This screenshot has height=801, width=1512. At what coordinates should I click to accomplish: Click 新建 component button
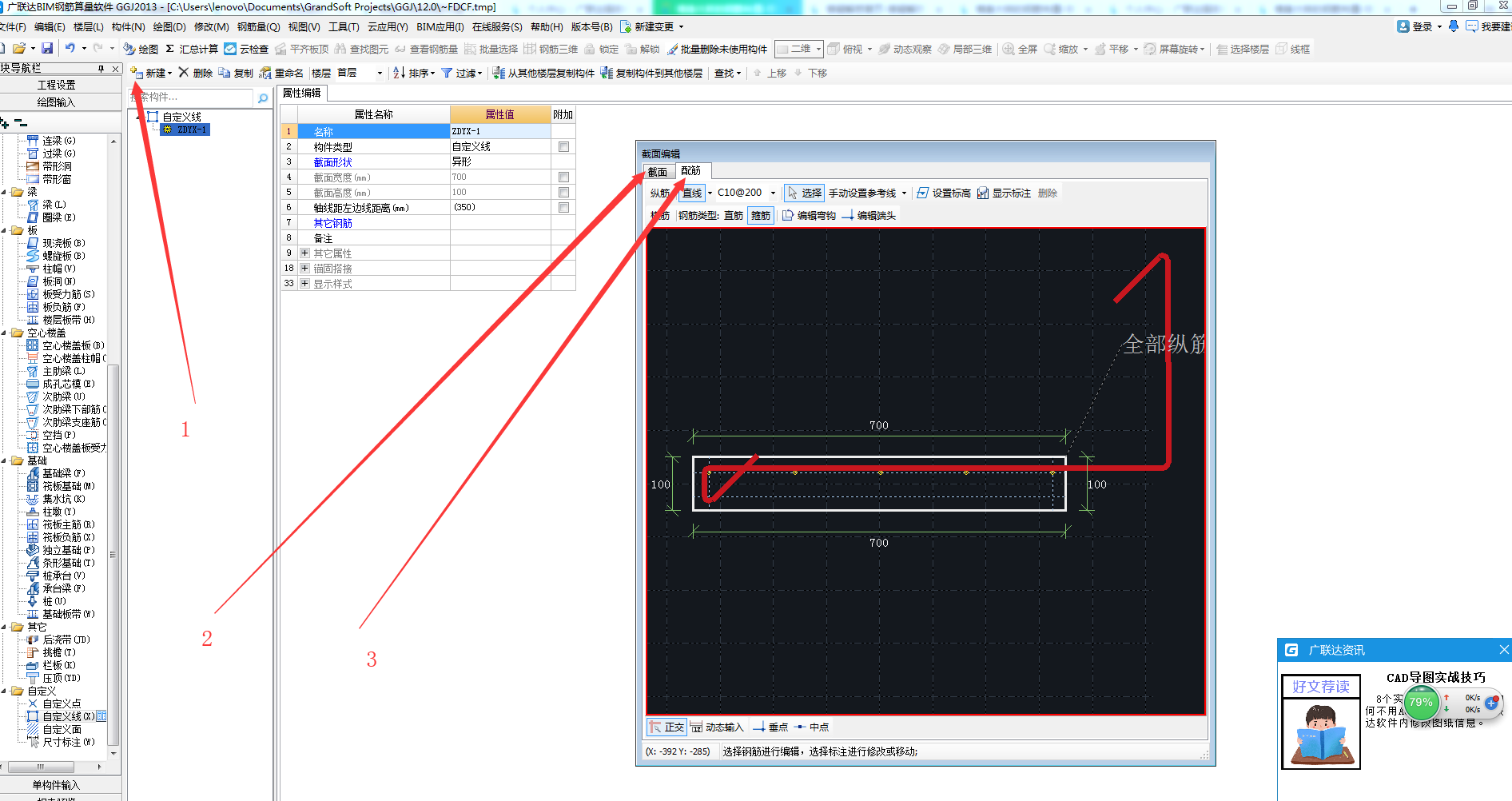click(151, 73)
